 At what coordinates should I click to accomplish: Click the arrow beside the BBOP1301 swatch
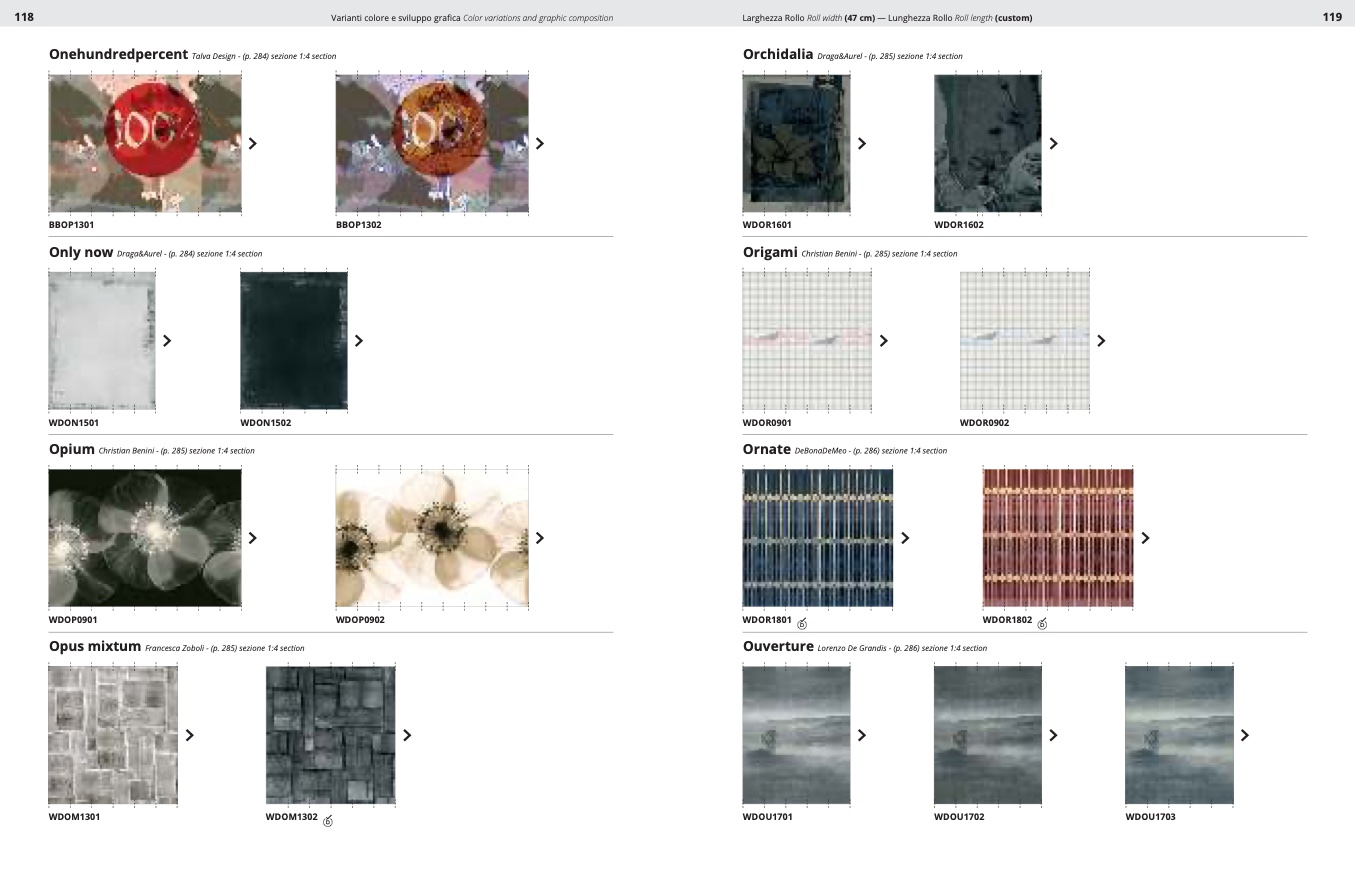[x=253, y=143]
